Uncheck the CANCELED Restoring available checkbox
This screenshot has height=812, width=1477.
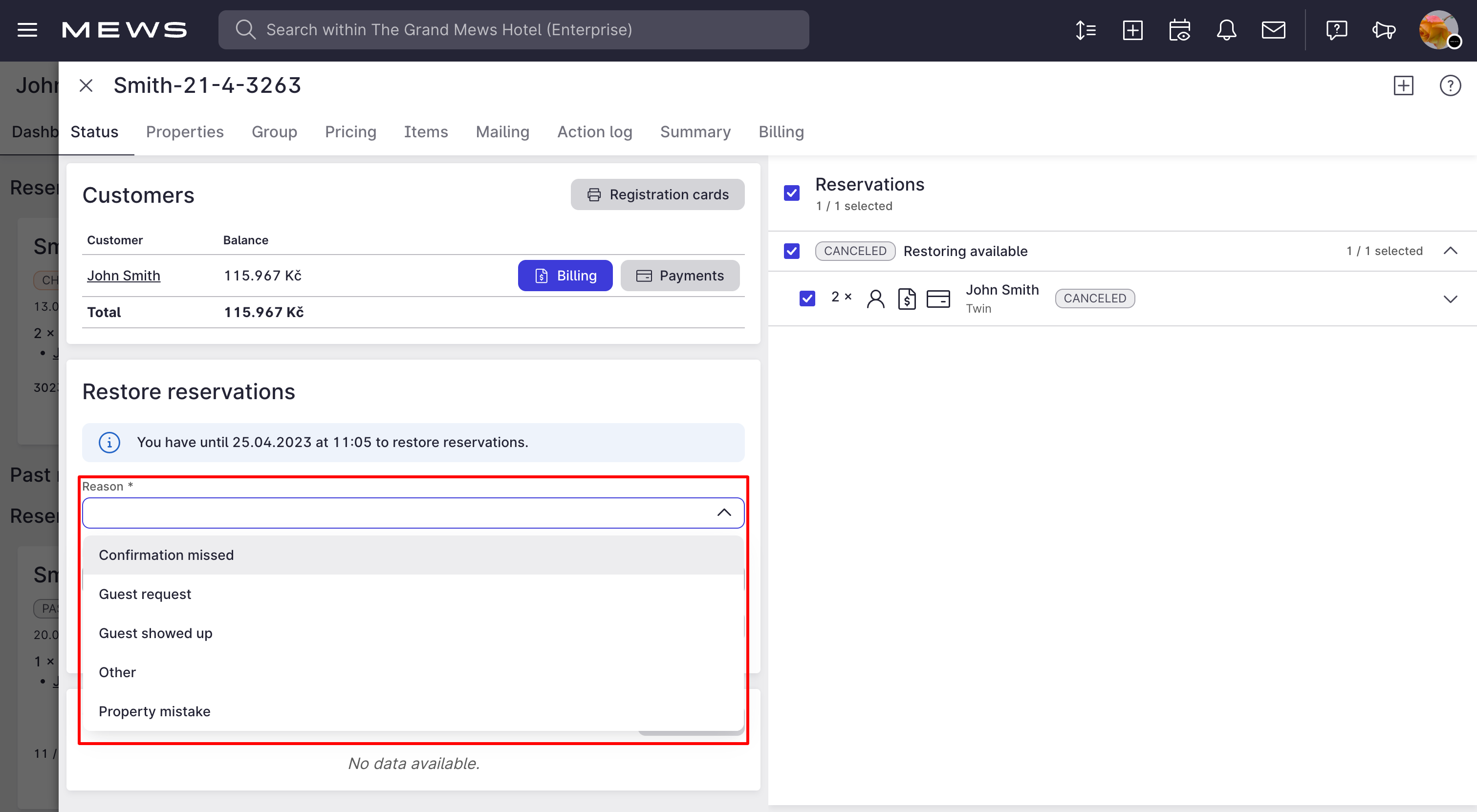(x=791, y=251)
